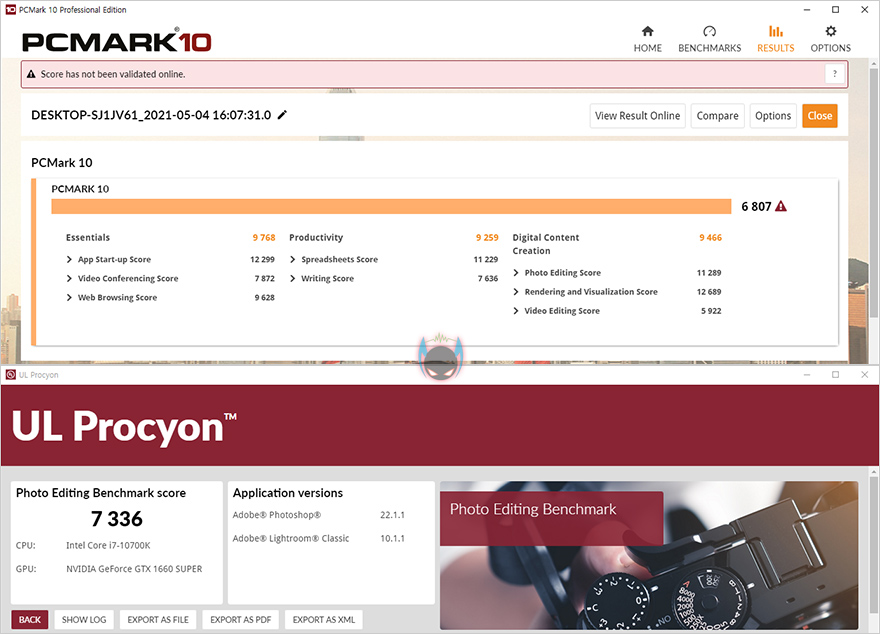Click NVIDIA GeForce GTX 1660 SUPER text
This screenshot has height=634, width=880.
[x=134, y=569]
